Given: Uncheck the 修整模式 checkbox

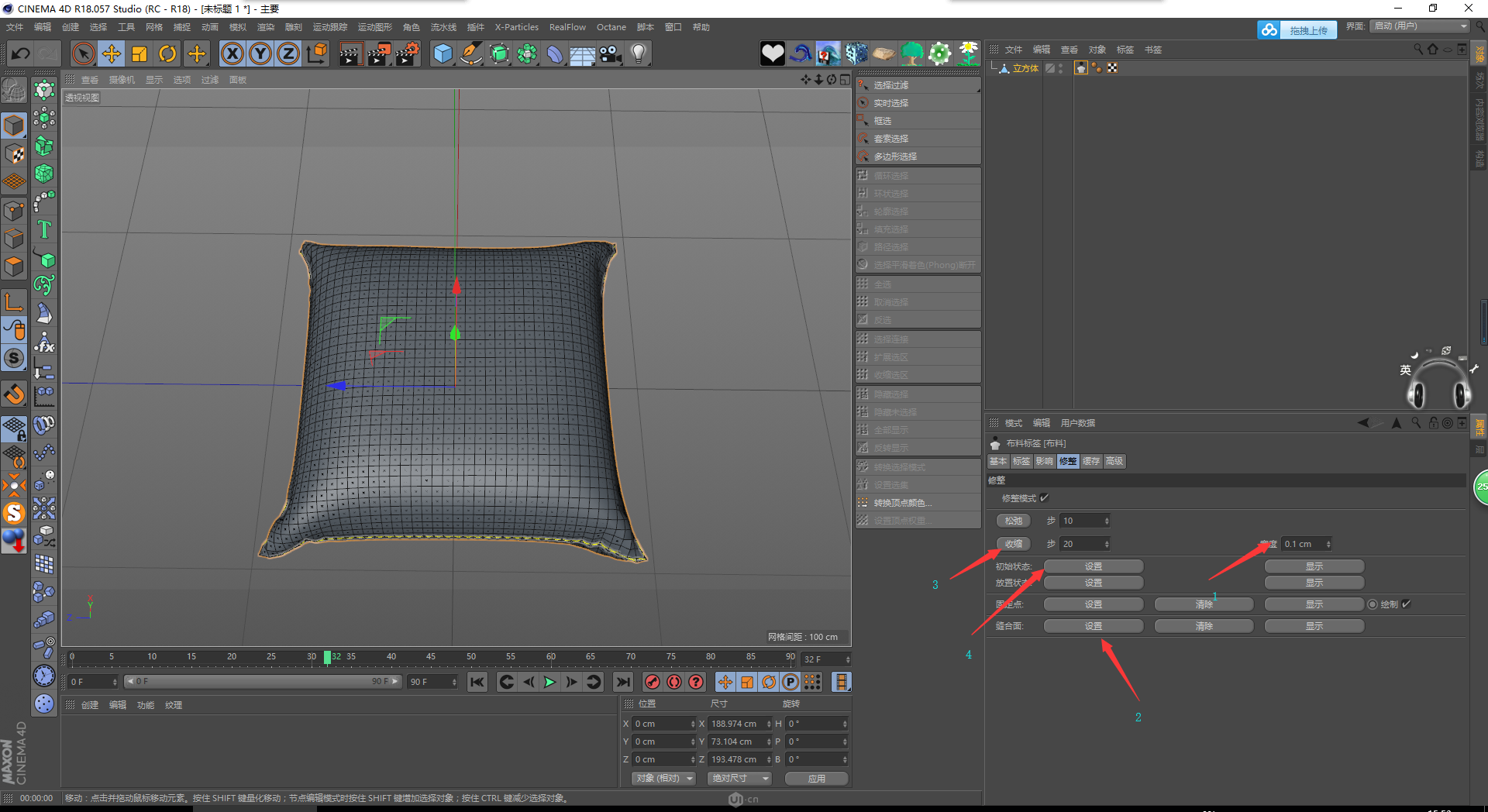Looking at the screenshot, I should pos(1044,498).
